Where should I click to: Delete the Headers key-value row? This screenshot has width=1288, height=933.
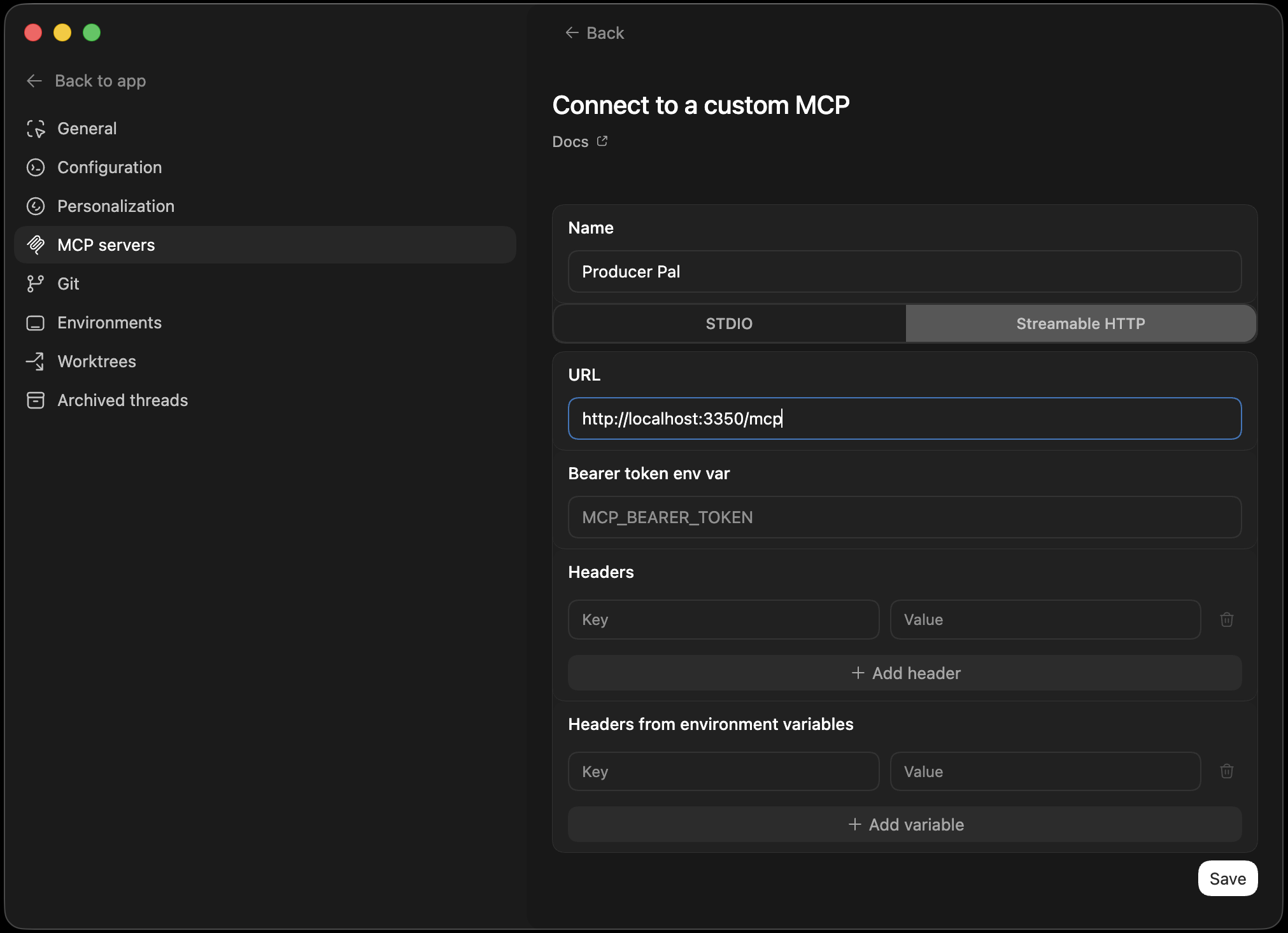point(1226,619)
